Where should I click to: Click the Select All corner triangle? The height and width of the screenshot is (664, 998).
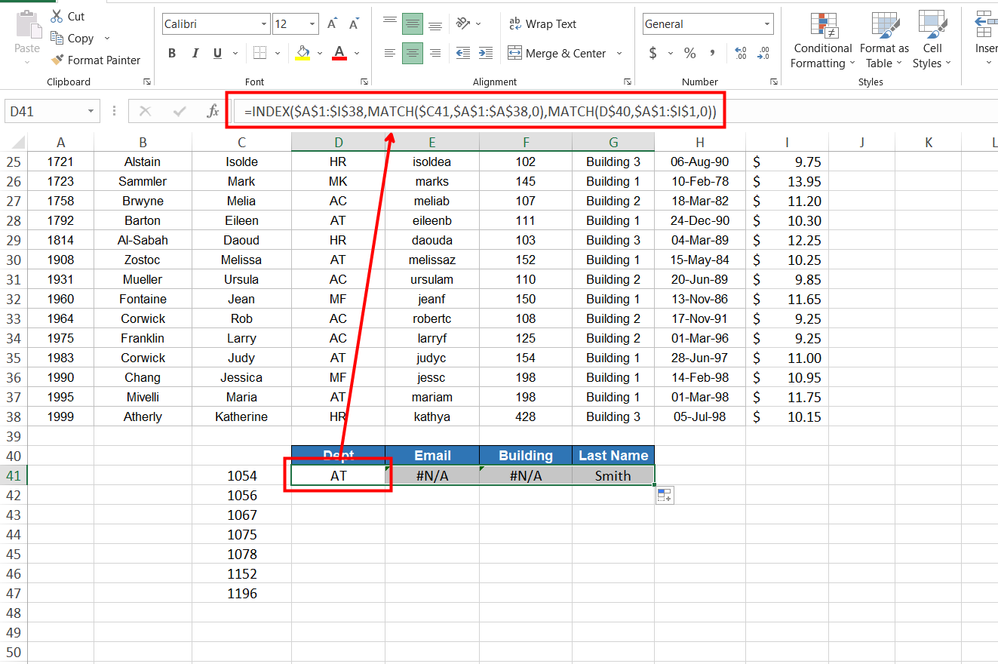coord(17,143)
